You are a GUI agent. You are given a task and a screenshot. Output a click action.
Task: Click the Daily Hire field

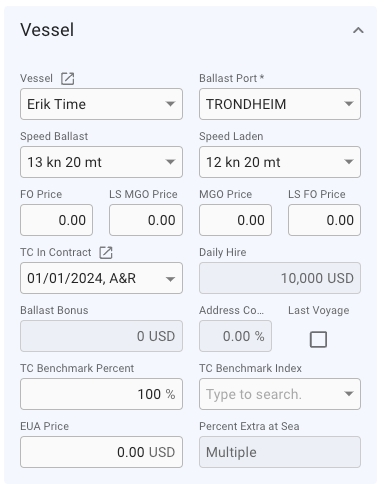280,278
